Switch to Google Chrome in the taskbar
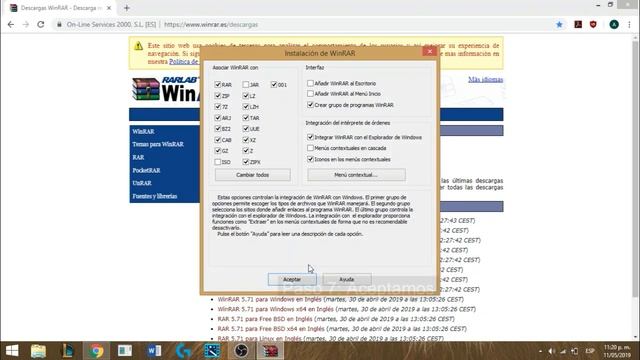640x360 pixels. pos(96,351)
